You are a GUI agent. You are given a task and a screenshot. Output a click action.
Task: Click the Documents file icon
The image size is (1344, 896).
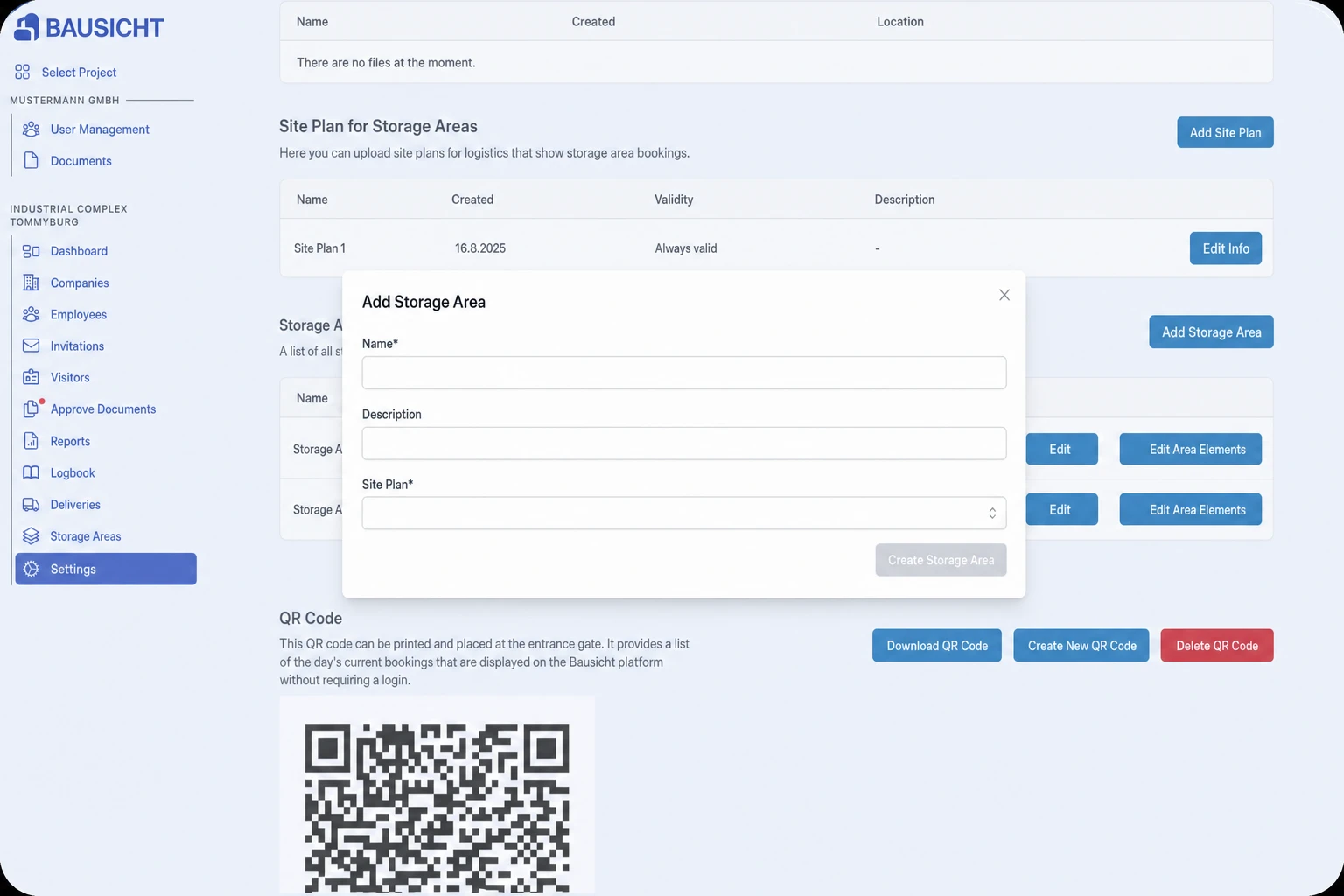31,160
